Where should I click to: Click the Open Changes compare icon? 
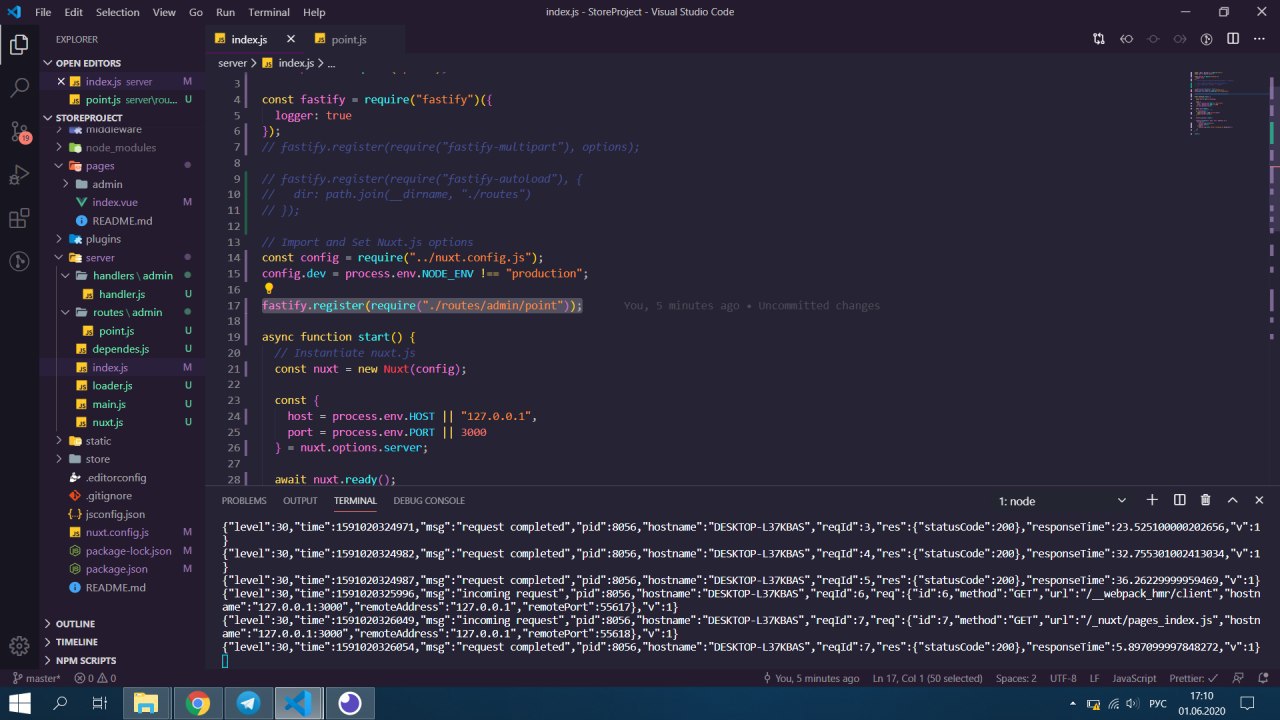point(1099,39)
